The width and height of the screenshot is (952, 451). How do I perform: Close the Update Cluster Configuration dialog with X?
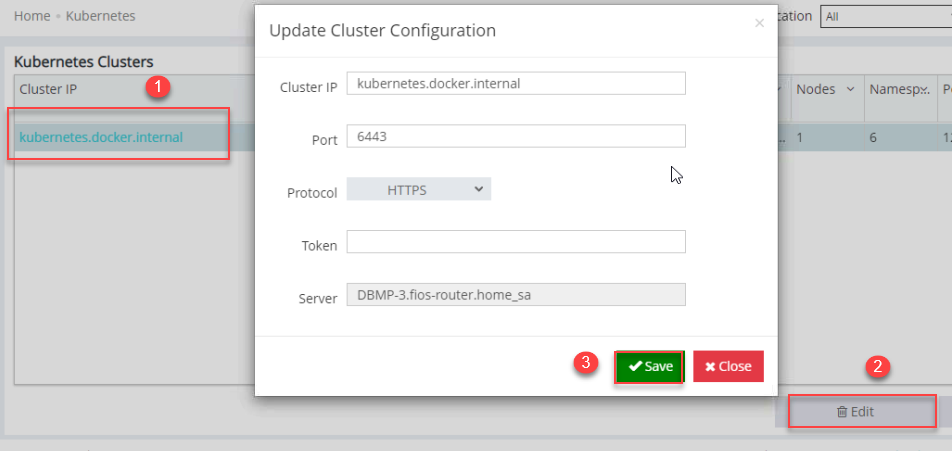click(x=759, y=24)
